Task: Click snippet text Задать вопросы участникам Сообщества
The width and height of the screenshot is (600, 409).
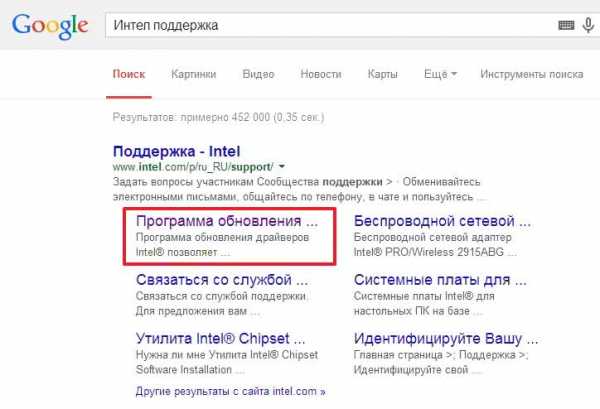Action: pos(215,181)
